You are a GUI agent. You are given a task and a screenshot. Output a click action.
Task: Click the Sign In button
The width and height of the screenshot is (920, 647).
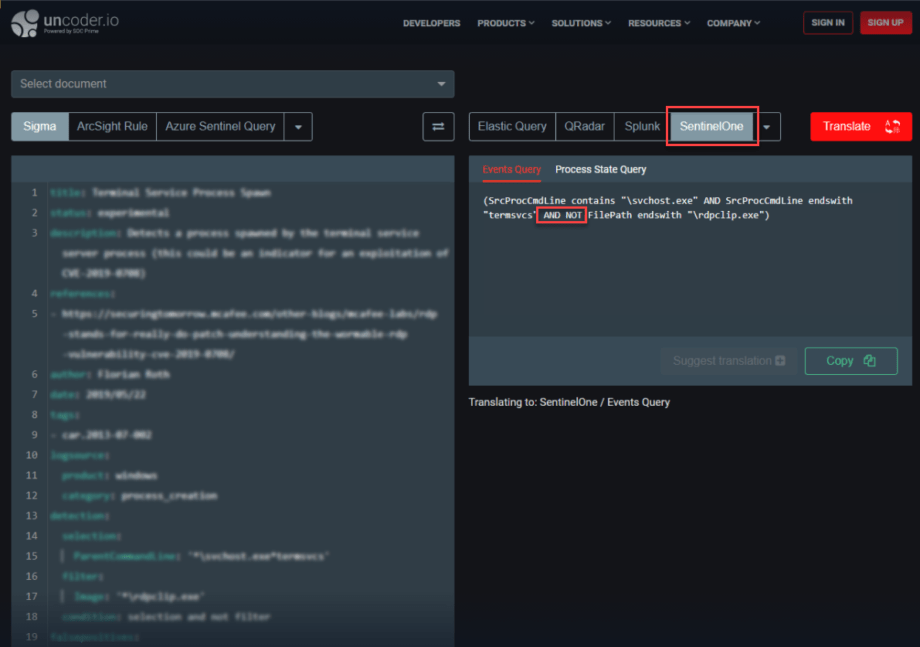coord(828,23)
